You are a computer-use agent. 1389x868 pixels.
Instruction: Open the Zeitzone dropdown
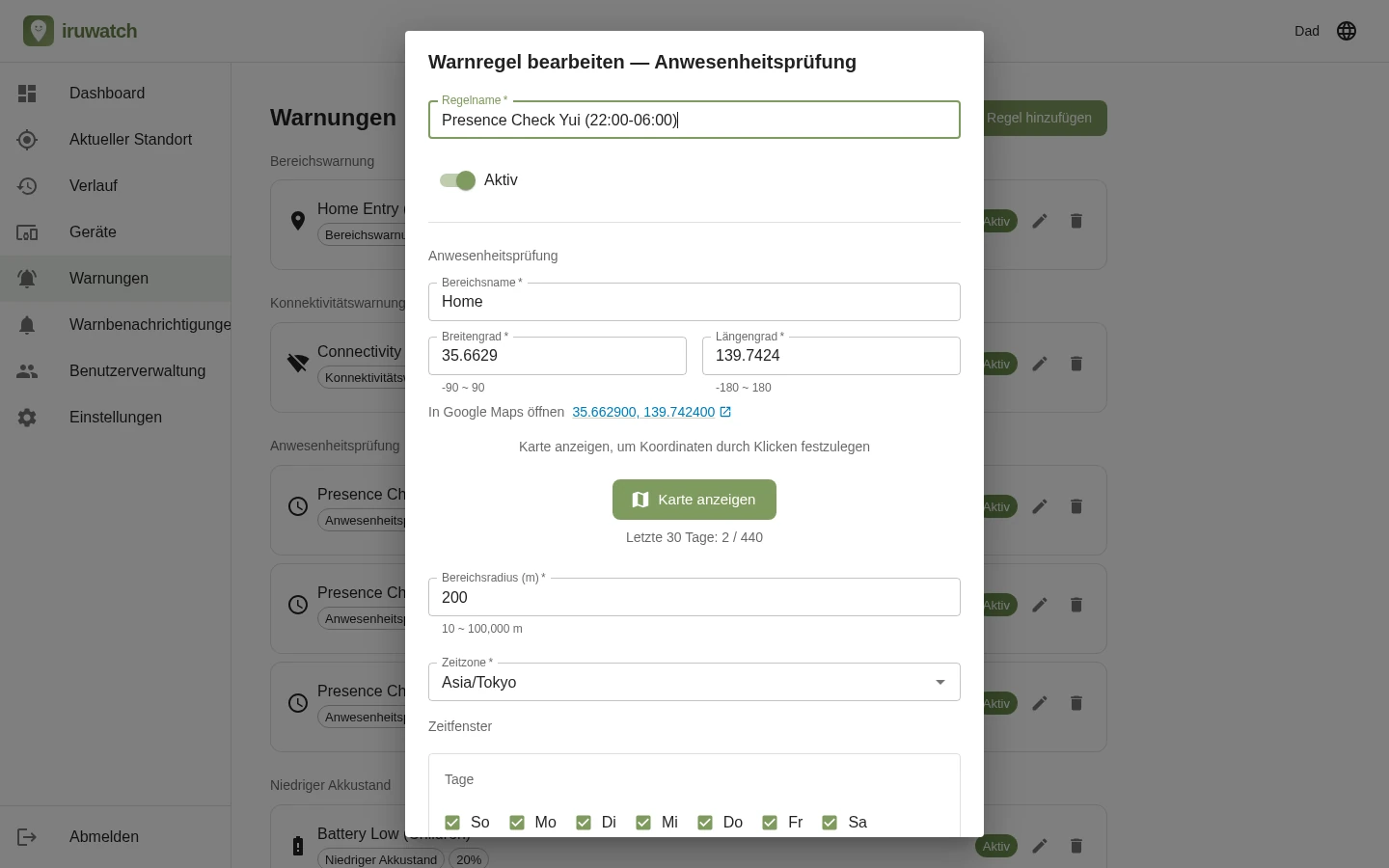[x=694, y=682]
